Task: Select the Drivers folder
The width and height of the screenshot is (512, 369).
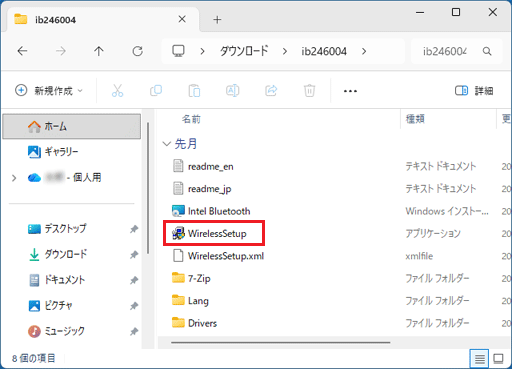Action: 194,323
